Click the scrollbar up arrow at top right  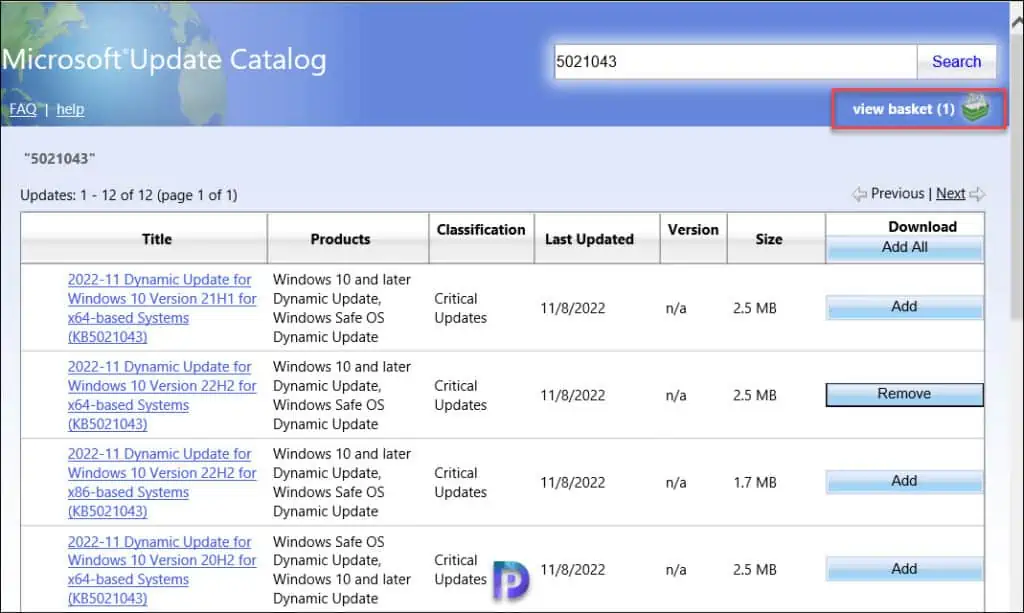tap(1017, 22)
